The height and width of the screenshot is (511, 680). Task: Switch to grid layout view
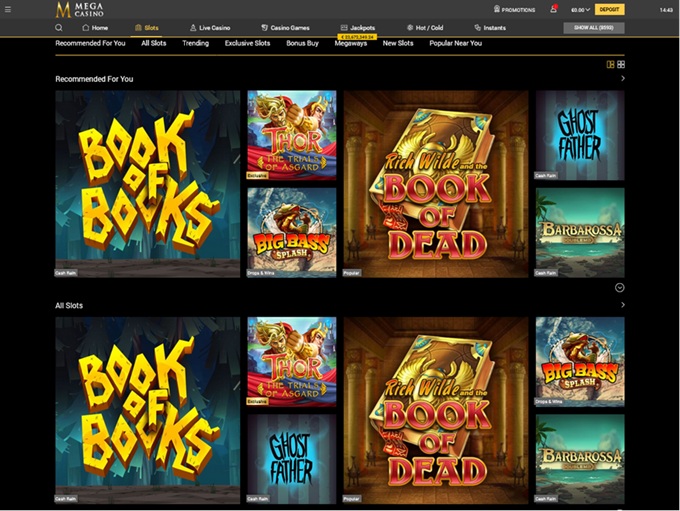click(x=621, y=64)
